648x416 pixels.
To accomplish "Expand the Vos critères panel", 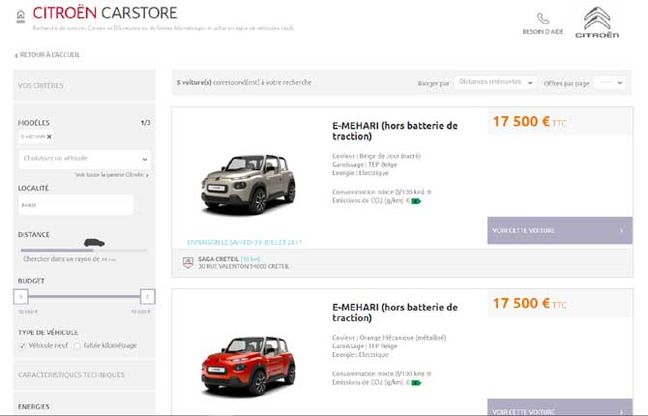I will click(x=84, y=86).
